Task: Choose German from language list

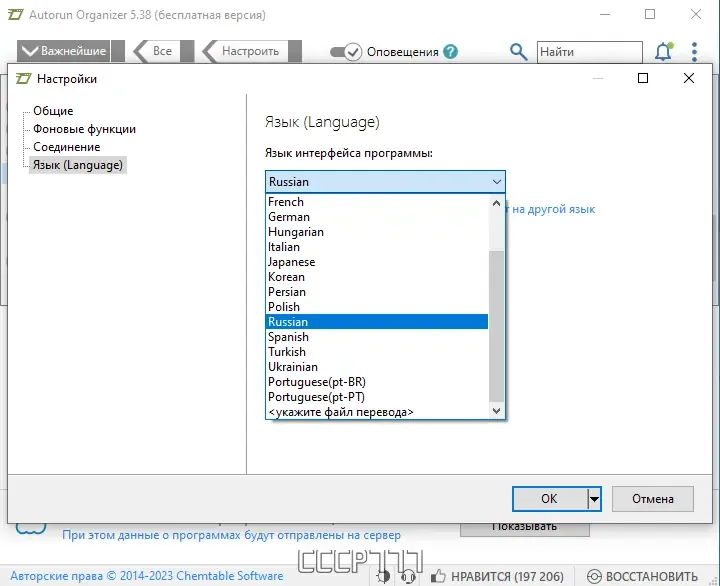Action: [377, 217]
